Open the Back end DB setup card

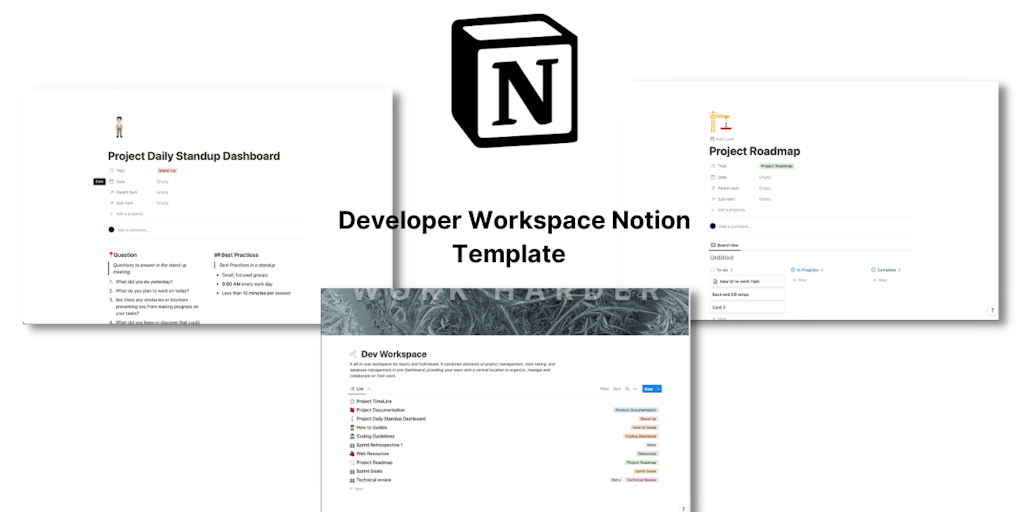pos(748,295)
